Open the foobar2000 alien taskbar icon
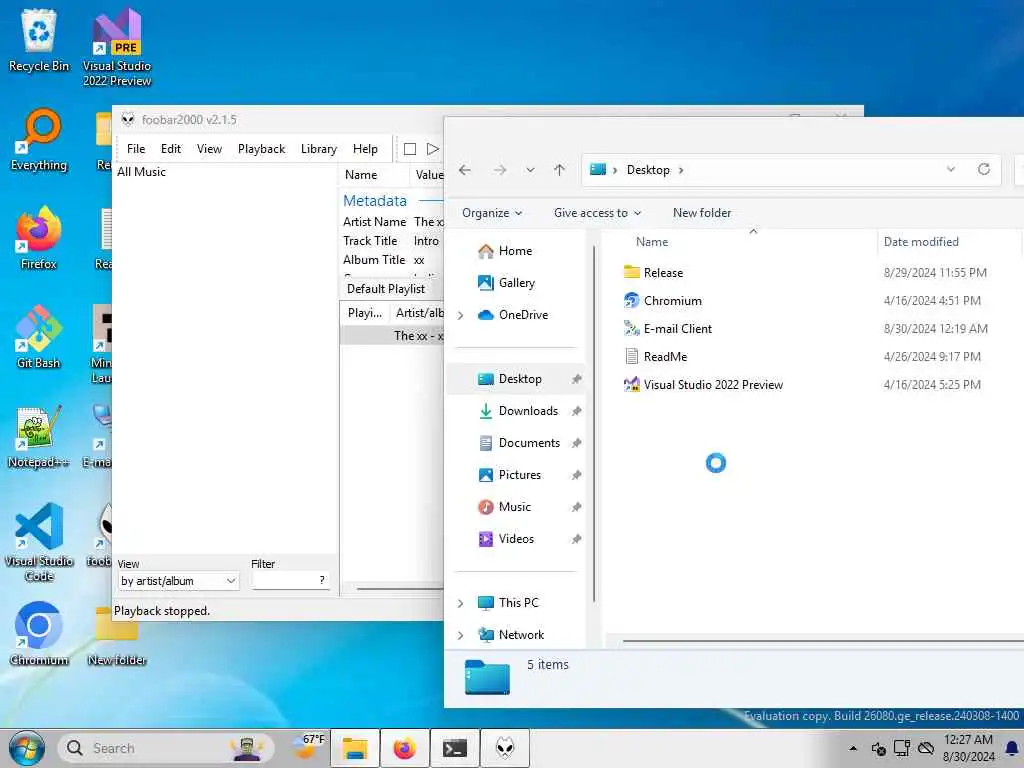Screen dimensions: 1024x768 pyautogui.click(x=505, y=748)
